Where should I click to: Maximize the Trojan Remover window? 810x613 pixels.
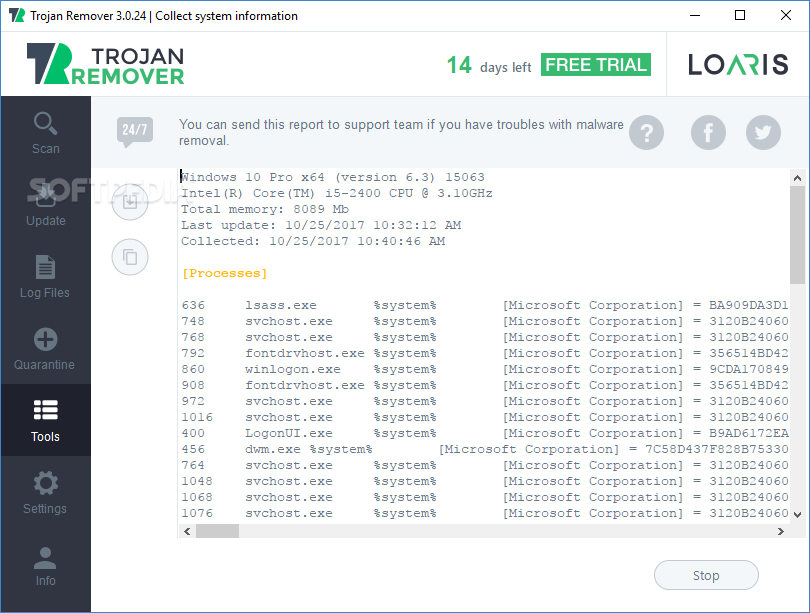740,15
